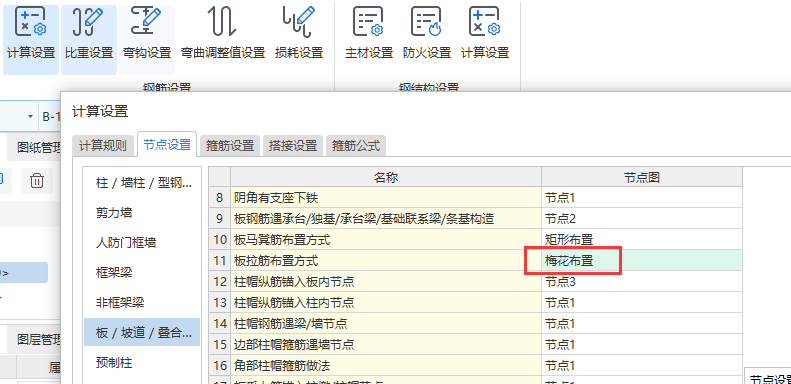Select the 板马凳筋布置方式 row name
The image size is (791, 384).
386,239
